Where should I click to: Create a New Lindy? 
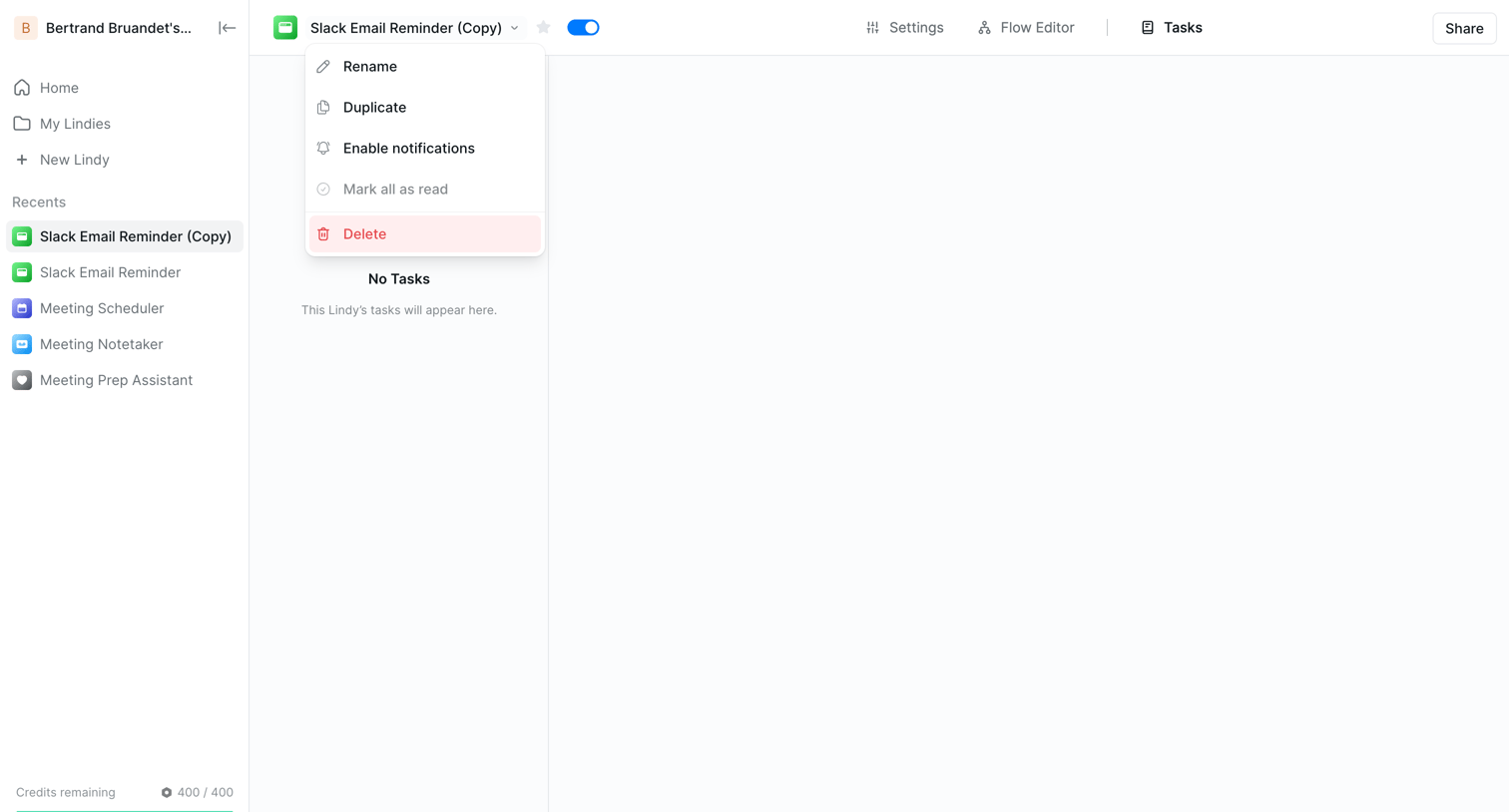click(x=125, y=160)
